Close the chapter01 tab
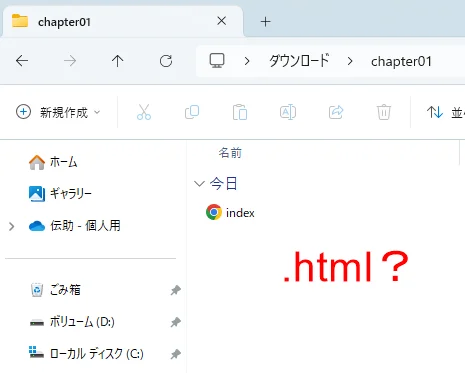 click(221, 21)
